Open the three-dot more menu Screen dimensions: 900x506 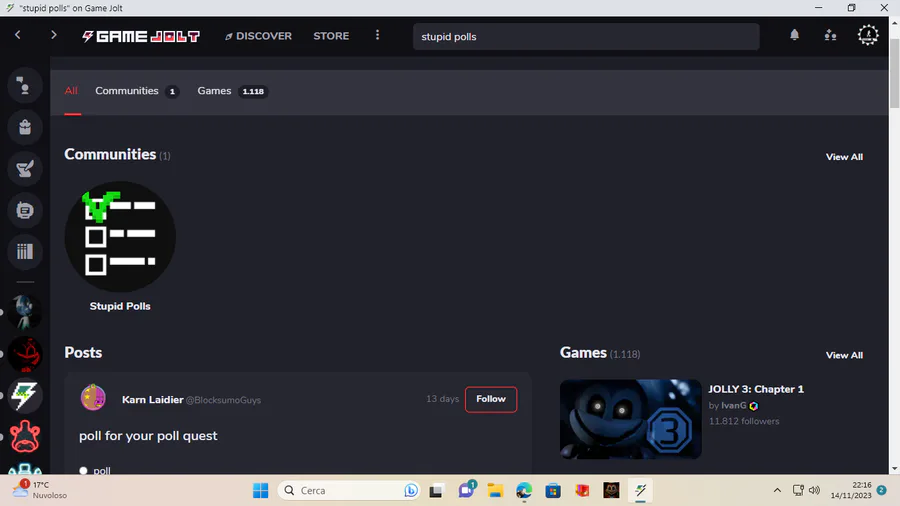click(x=377, y=36)
